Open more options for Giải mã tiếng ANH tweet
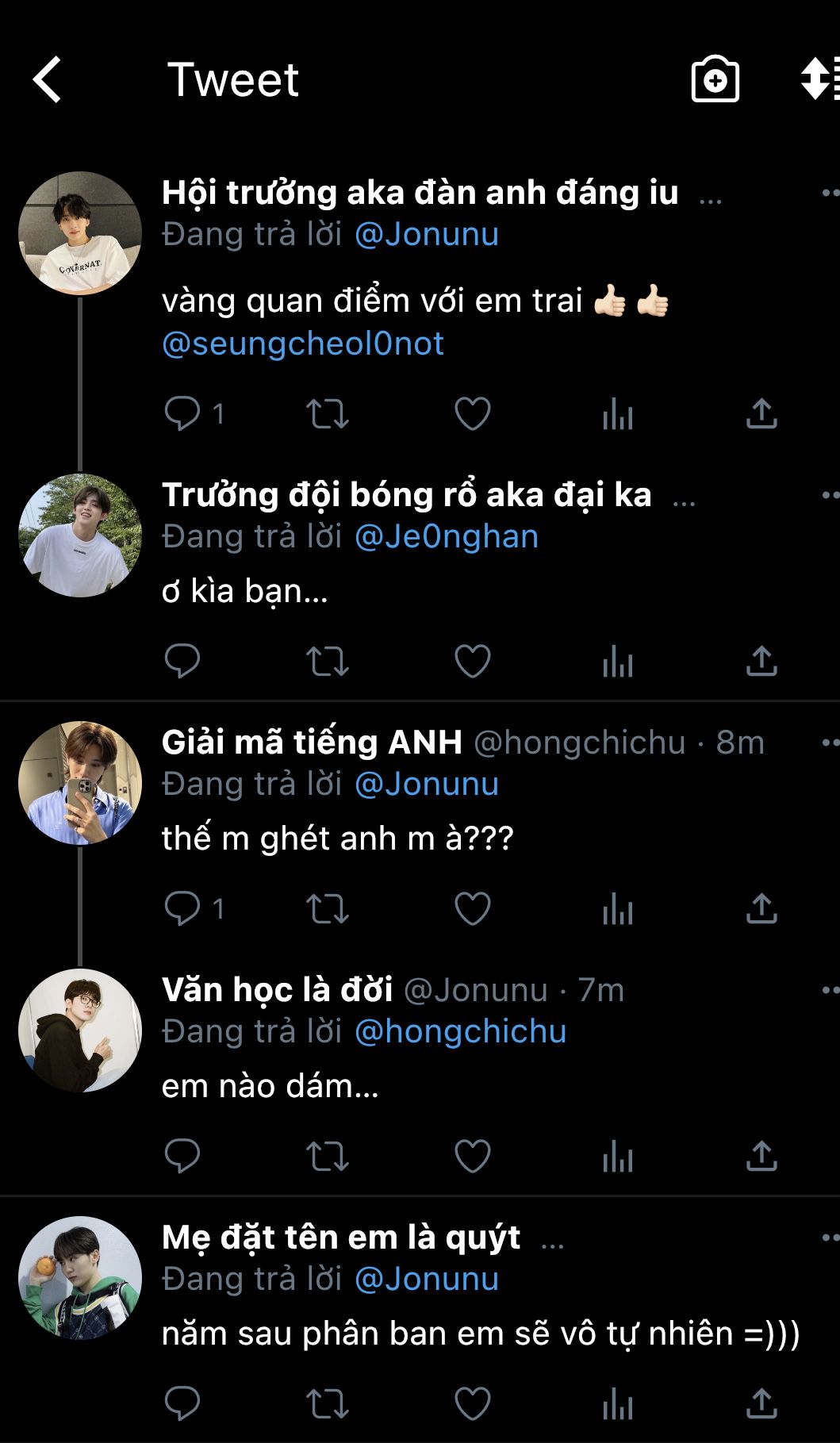This screenshot has height=1443, width=840. pos(830,743)
